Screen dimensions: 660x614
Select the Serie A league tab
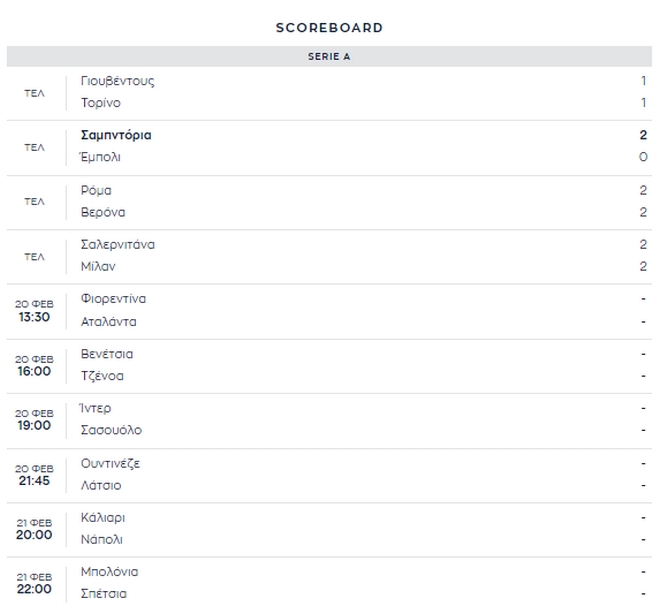pos(329,57)
